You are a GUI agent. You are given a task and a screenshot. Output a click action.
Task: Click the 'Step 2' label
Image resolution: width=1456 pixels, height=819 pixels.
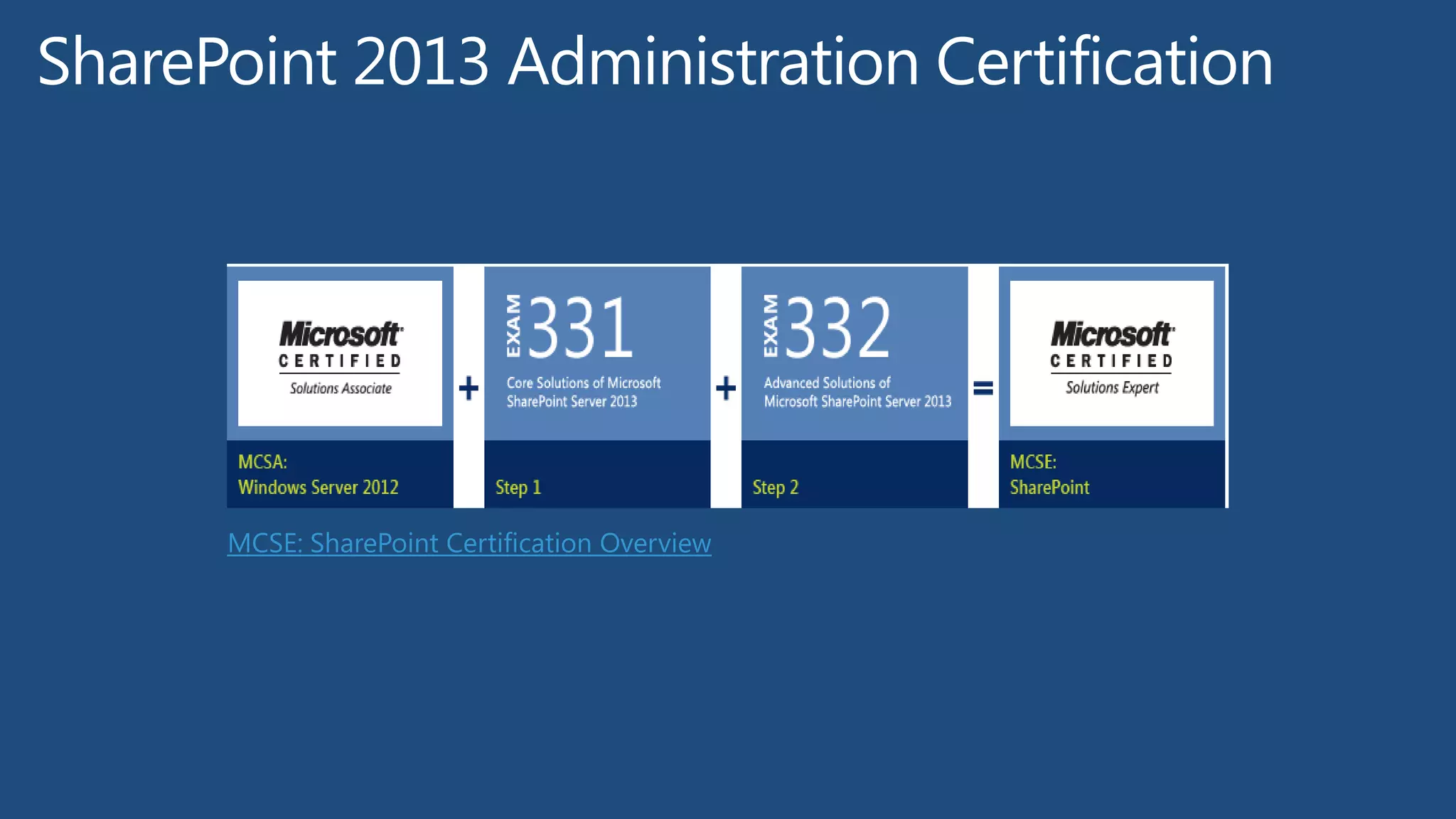[x=776, y=488]
